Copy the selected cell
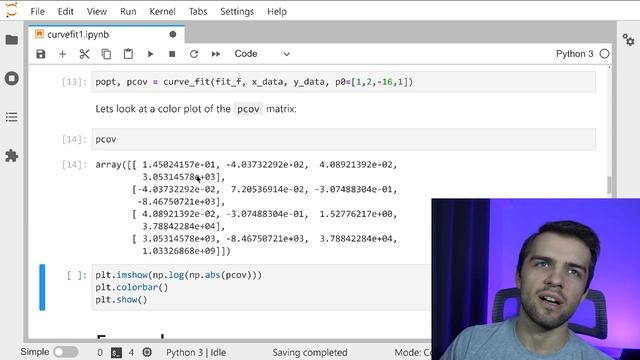 [106, 54]
